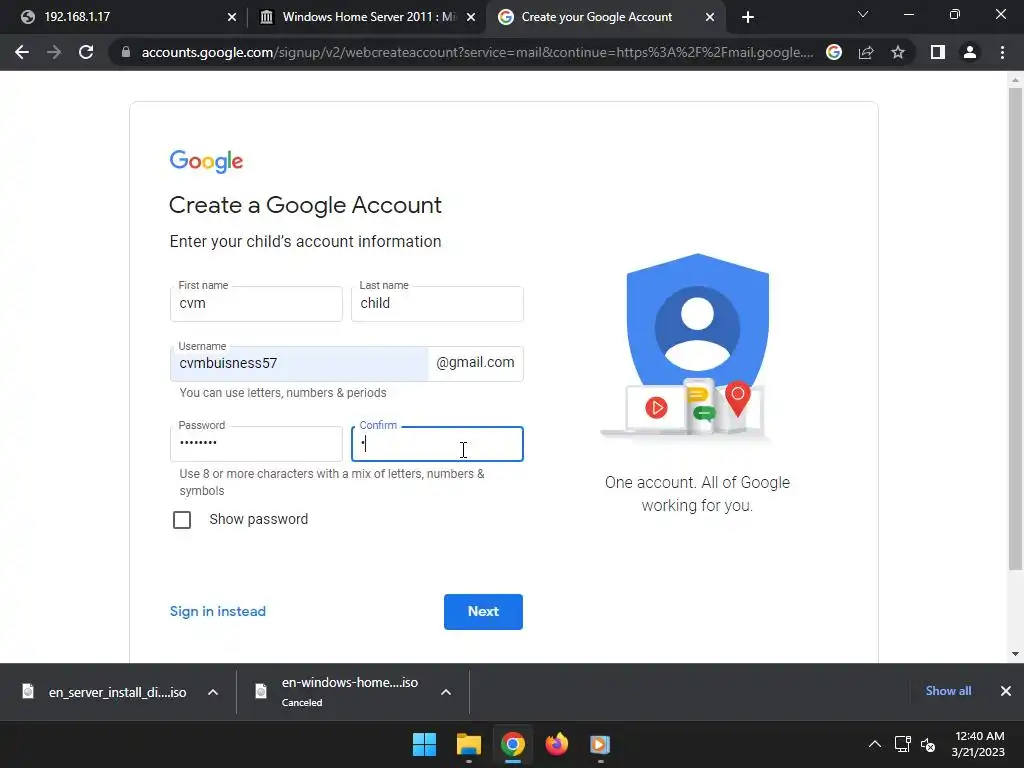Image resolution: width=1024 pixels, height=768 pixels.
Task: Select the Create your Google Account tab
Action: (605, 17)
